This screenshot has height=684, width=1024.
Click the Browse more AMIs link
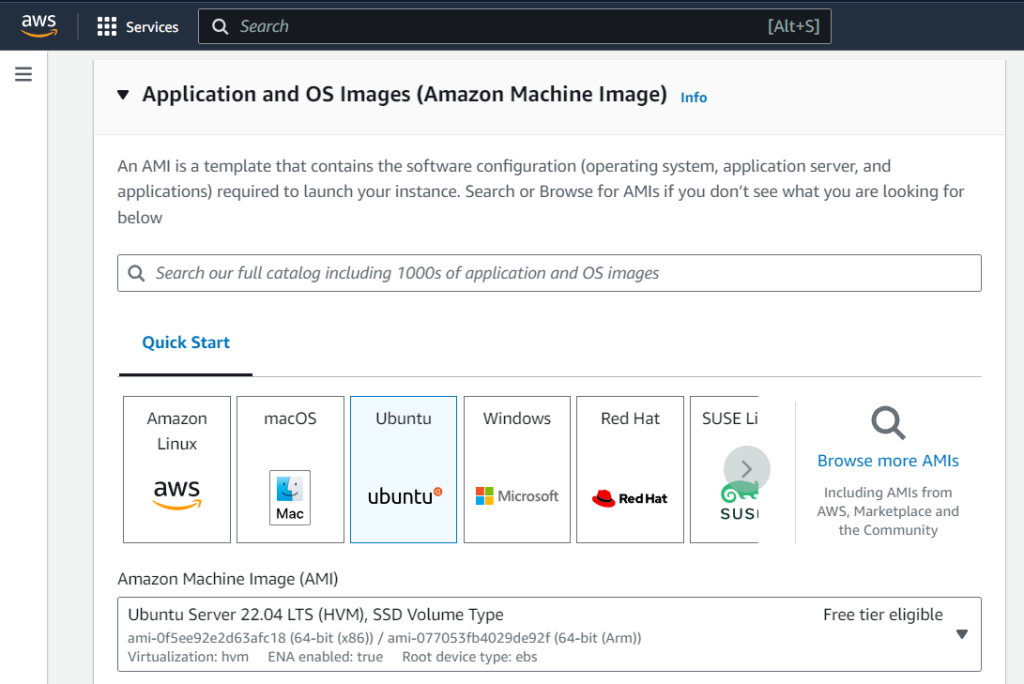coord(887,461)
